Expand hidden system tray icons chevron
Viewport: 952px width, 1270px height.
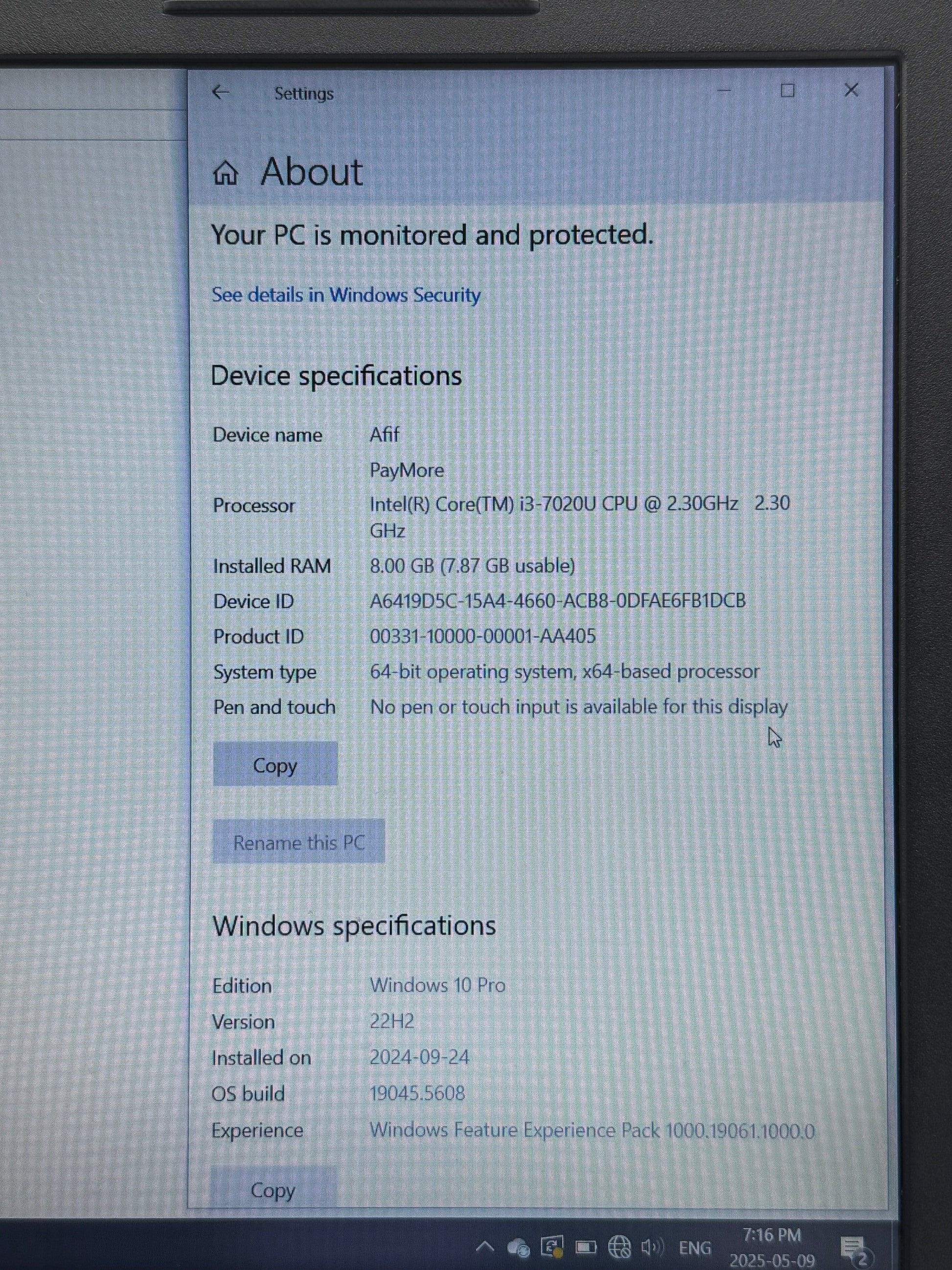485,1246
